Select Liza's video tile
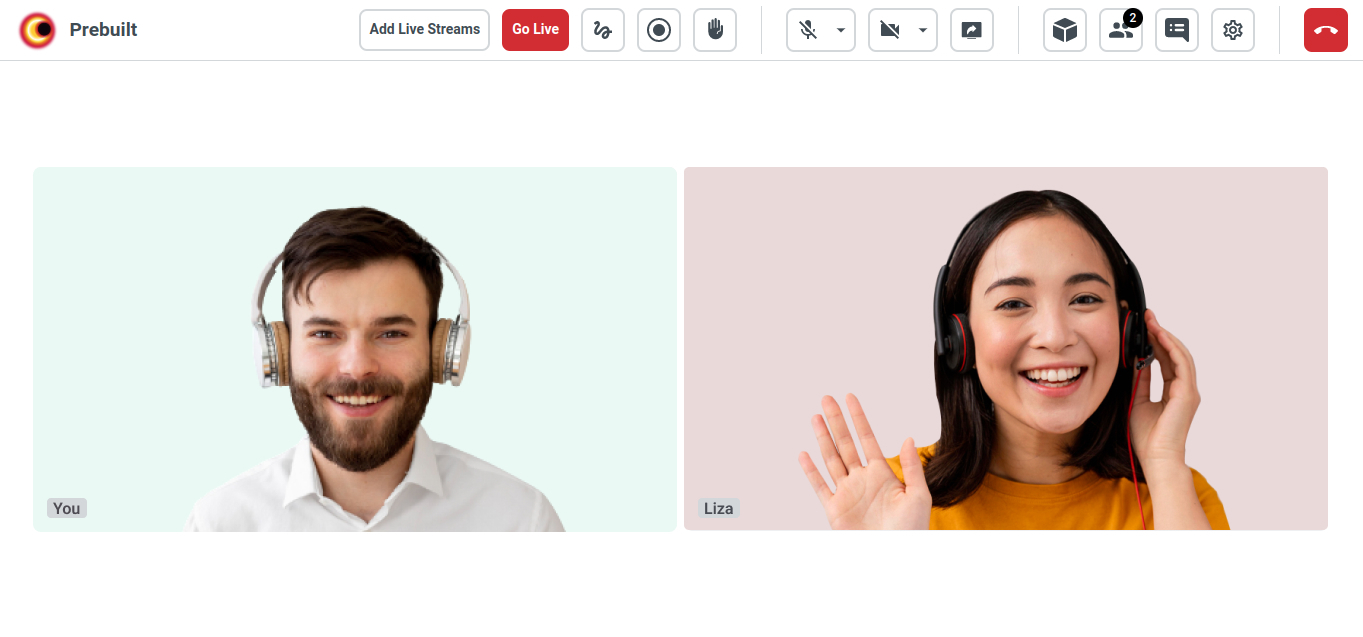 (x=1006, y=349)
